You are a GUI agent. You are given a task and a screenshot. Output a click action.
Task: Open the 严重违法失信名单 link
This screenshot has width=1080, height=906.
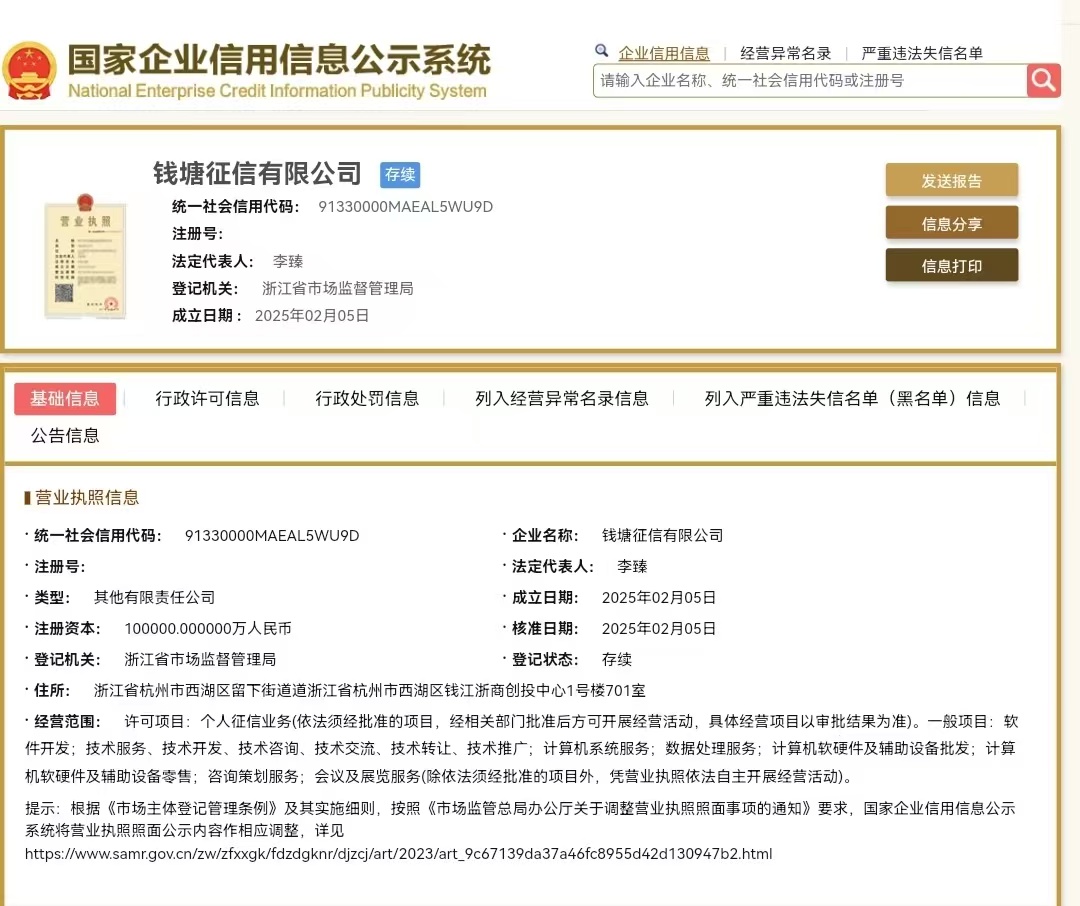pyautogui.click(x=922, y=54)
